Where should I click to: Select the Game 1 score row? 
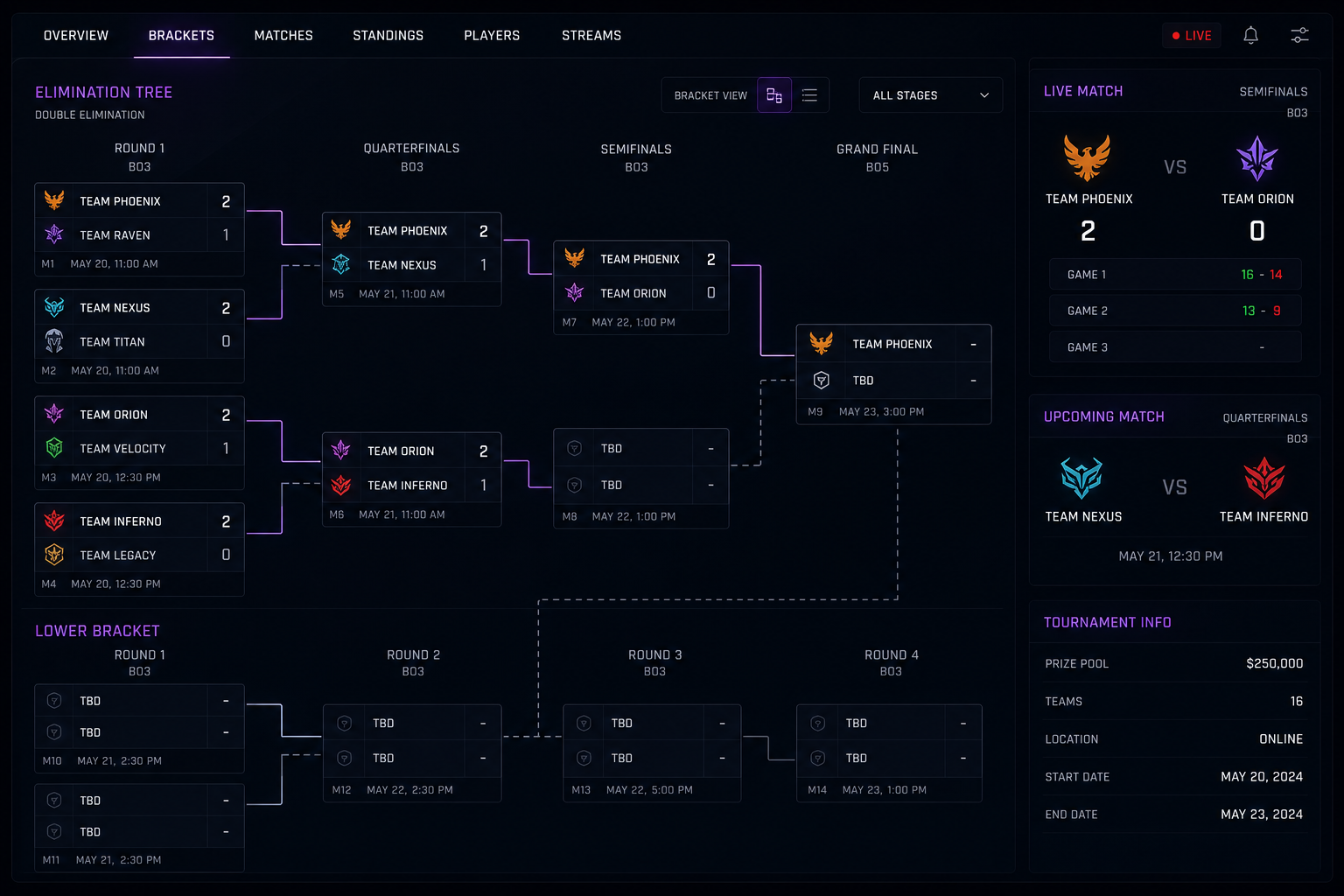pos(1175,275)
